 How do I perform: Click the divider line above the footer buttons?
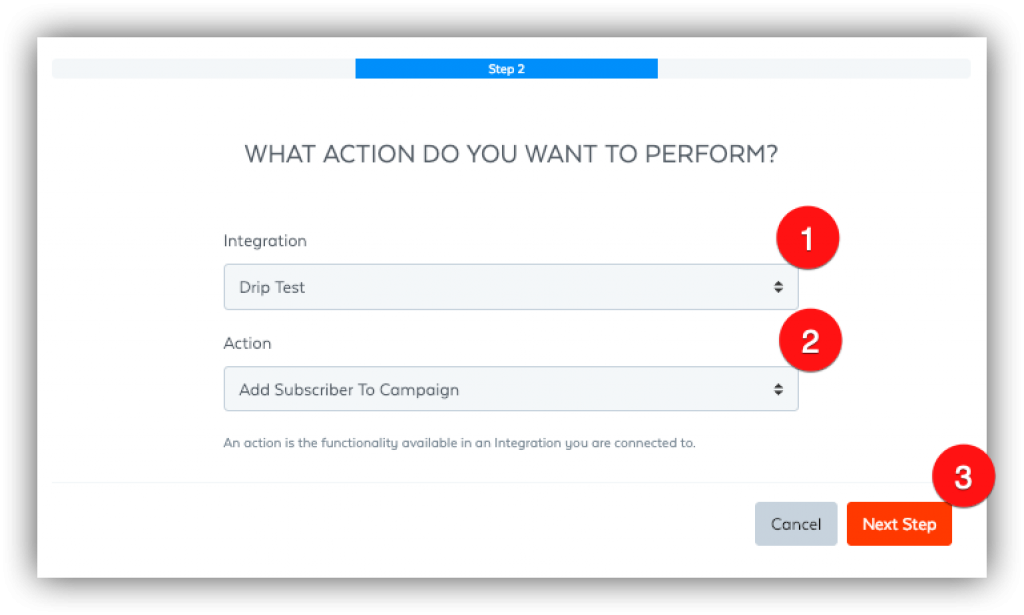click(400, 482)
